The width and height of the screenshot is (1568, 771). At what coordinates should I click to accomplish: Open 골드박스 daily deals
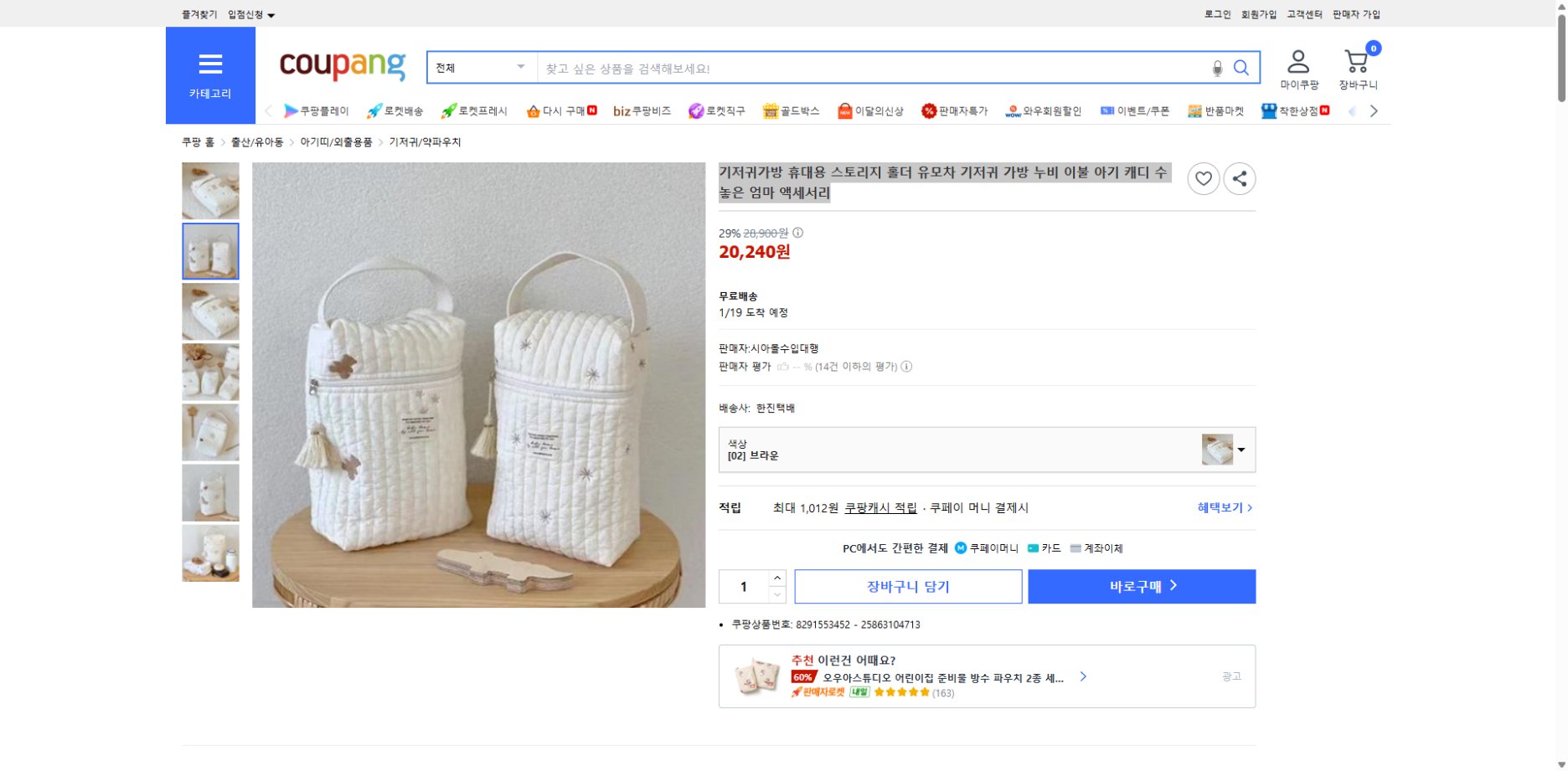pyautogui.click(x=792, y=110)
